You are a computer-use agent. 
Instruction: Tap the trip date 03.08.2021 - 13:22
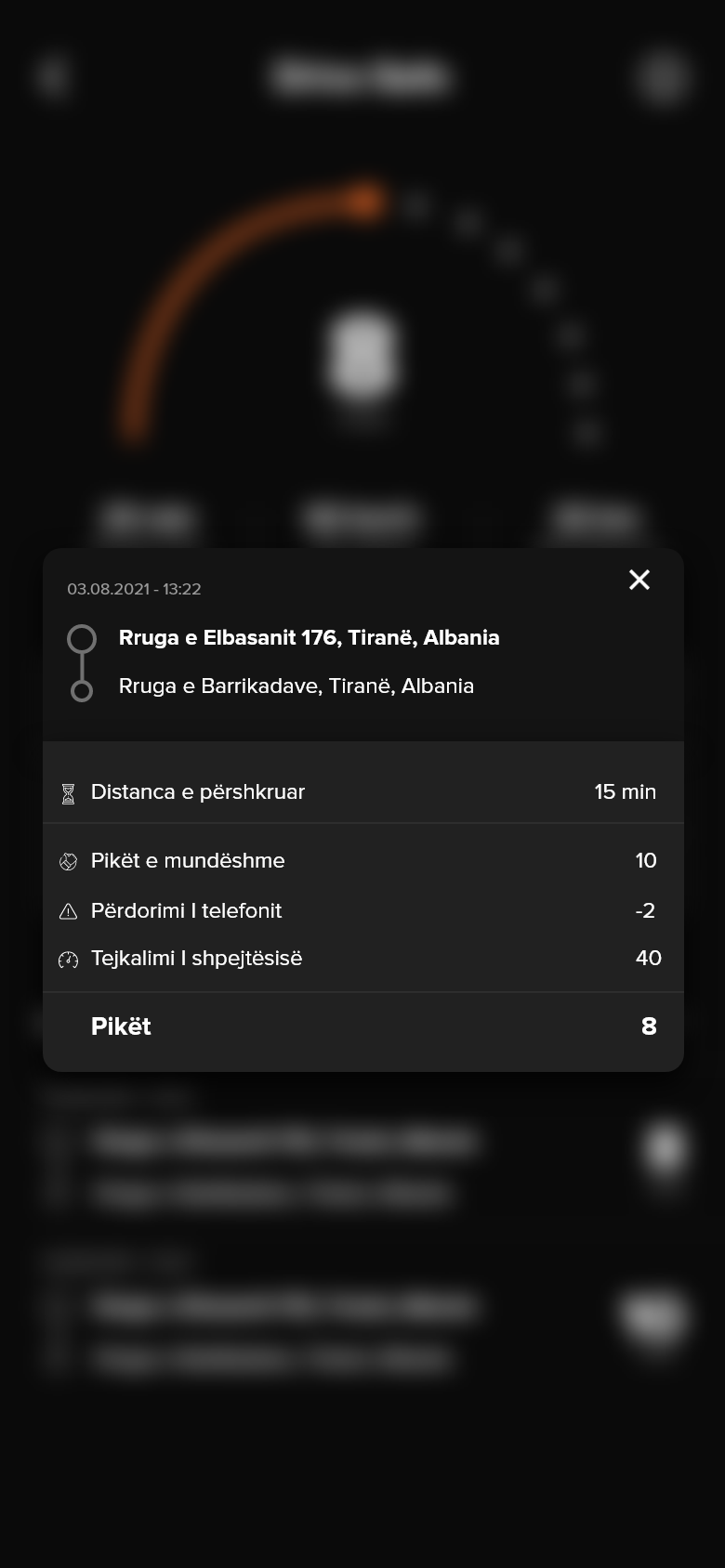[x=134, y=589]
